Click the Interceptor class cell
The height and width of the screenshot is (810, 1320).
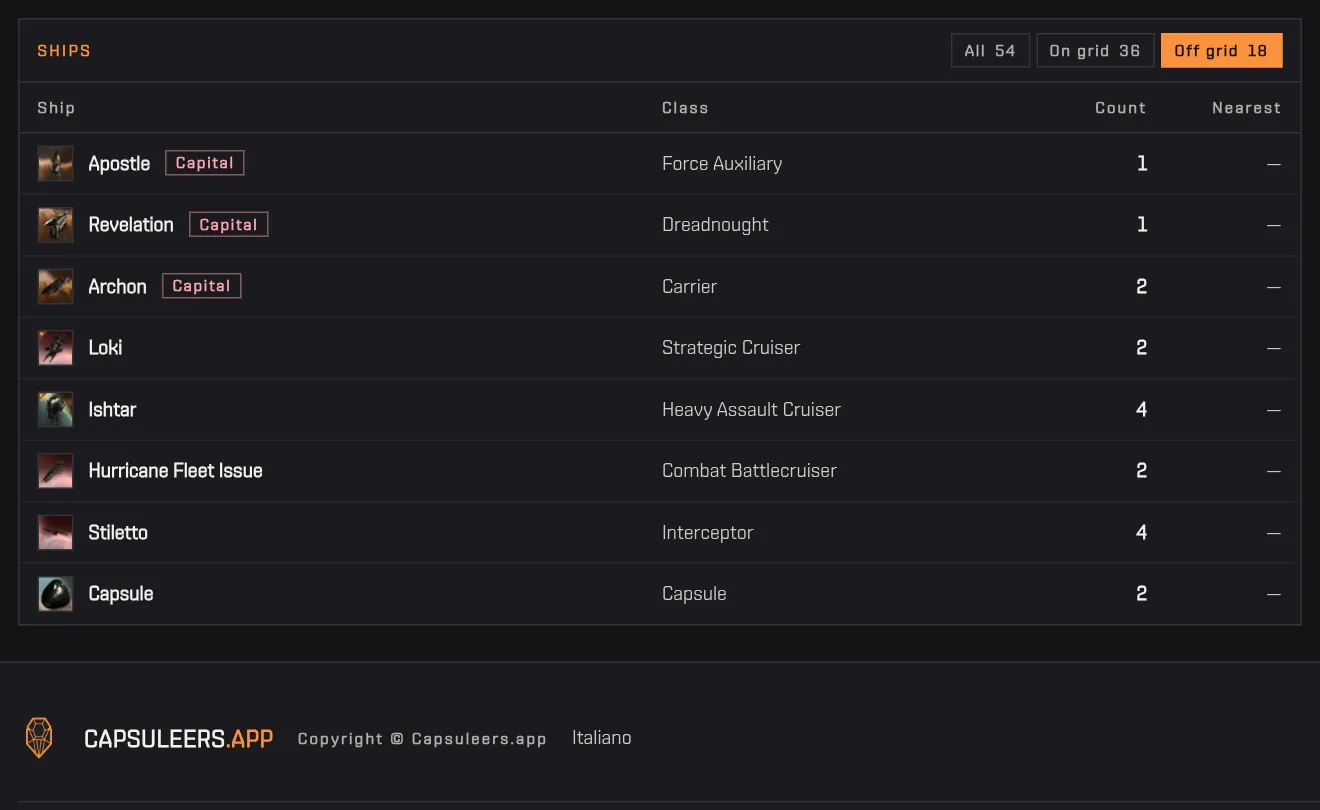708,533
